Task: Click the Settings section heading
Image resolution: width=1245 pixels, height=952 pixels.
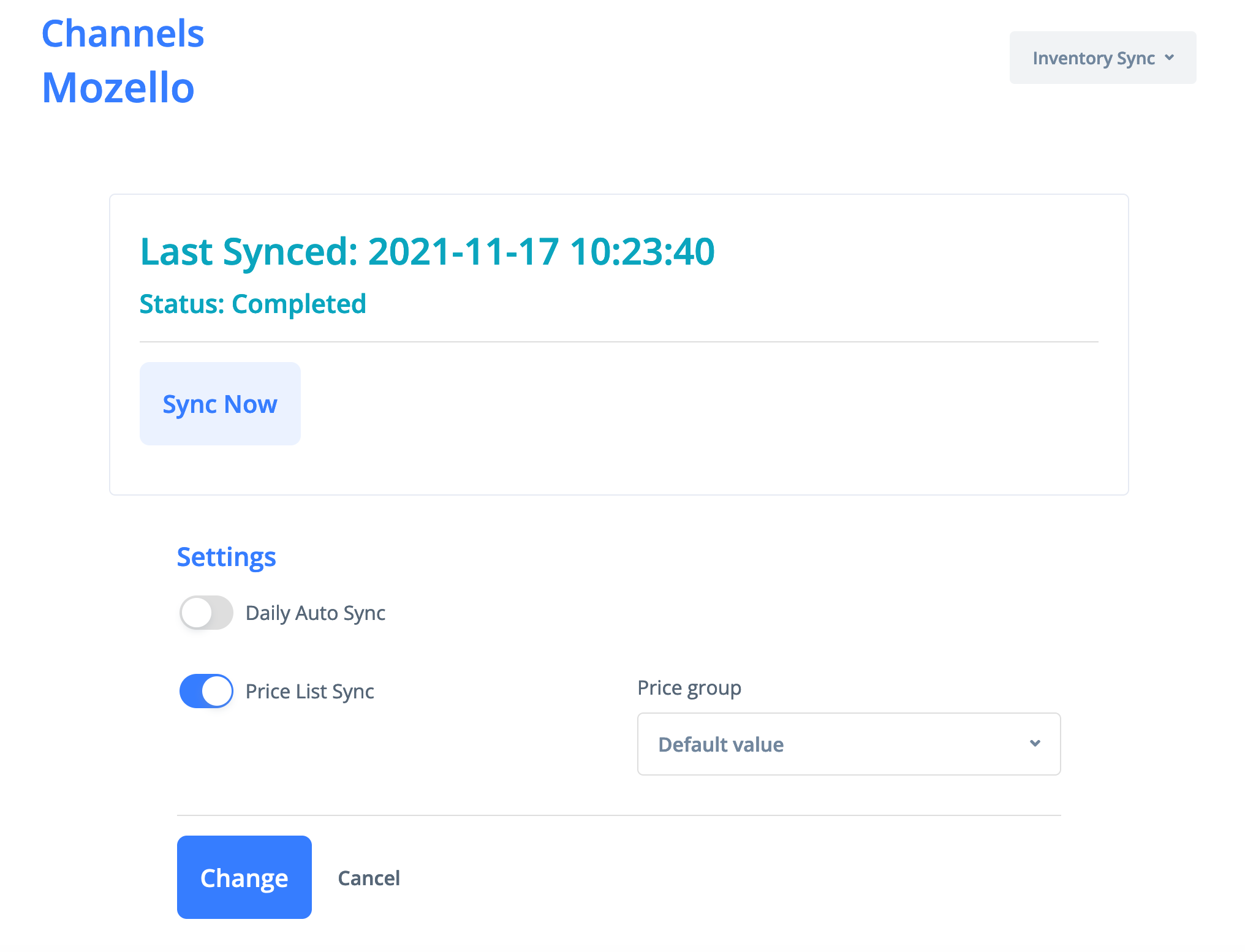Action: point(226,557)
